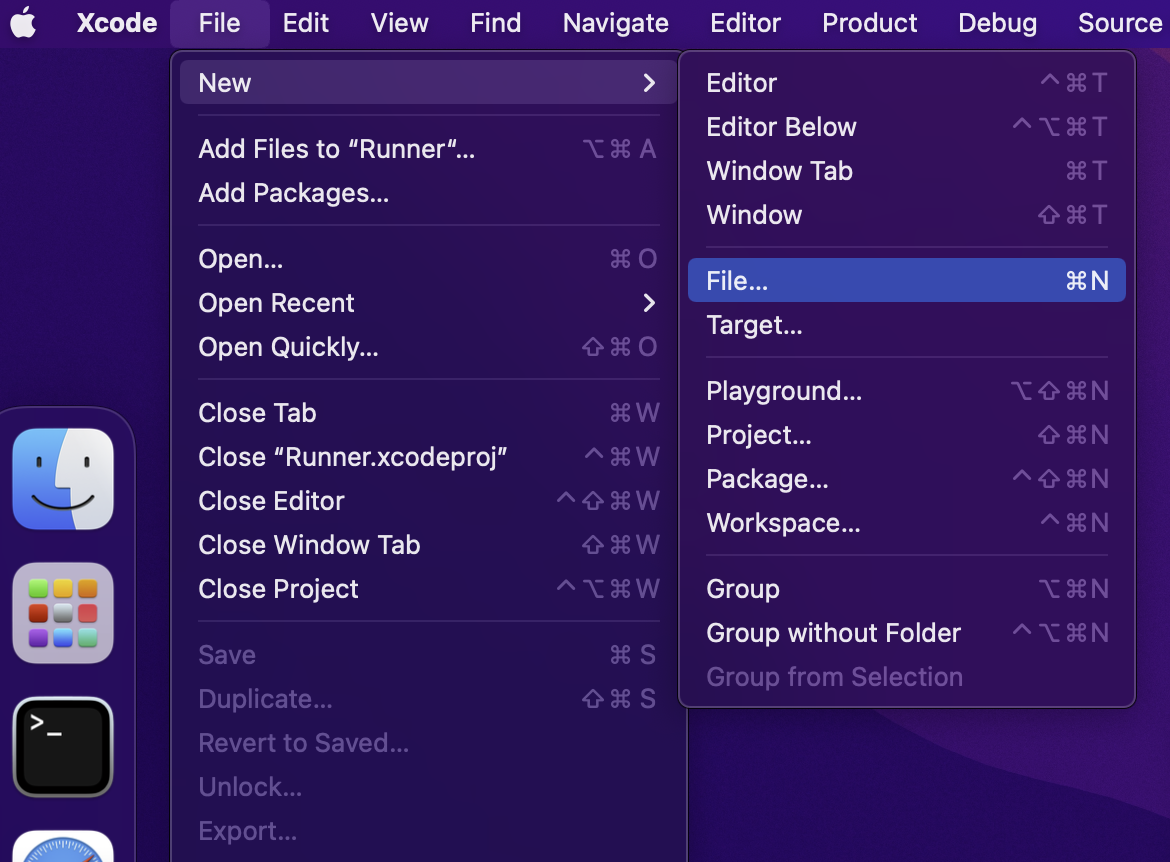Choose New Project…

[907, 434]
